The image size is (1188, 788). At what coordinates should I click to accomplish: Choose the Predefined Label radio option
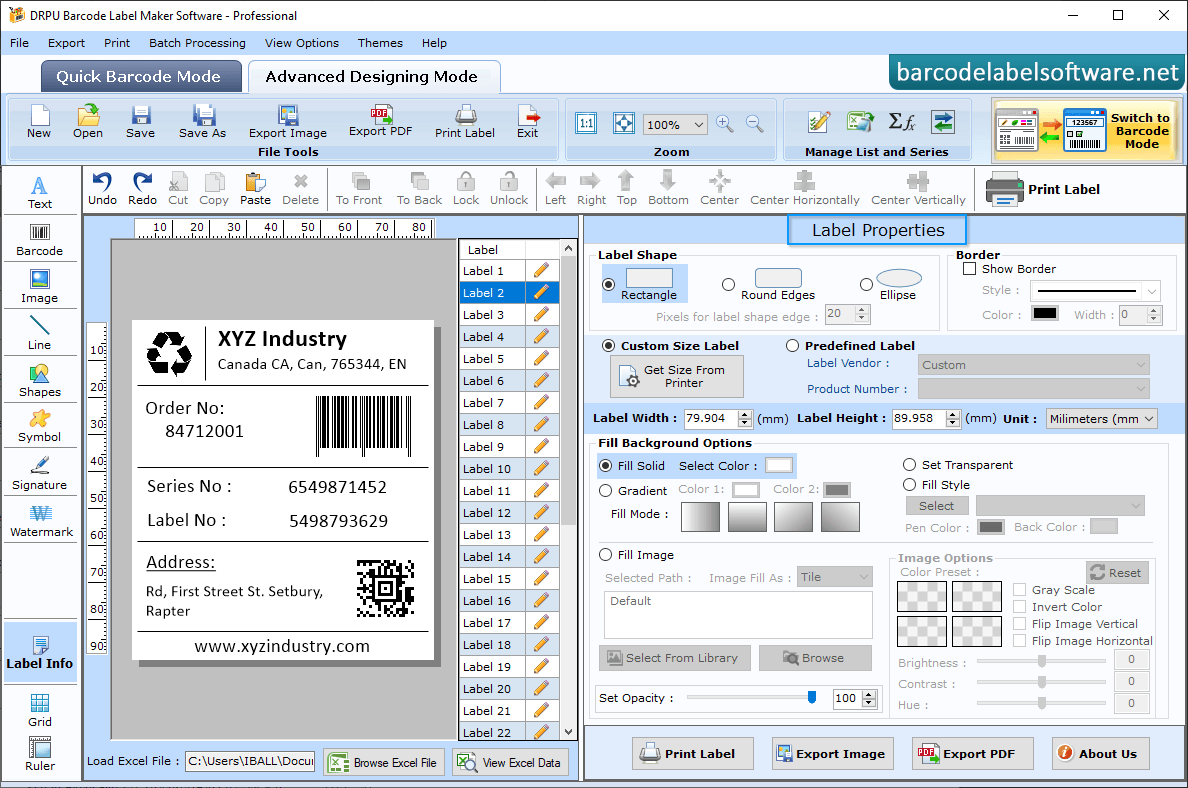coord(793,346)
